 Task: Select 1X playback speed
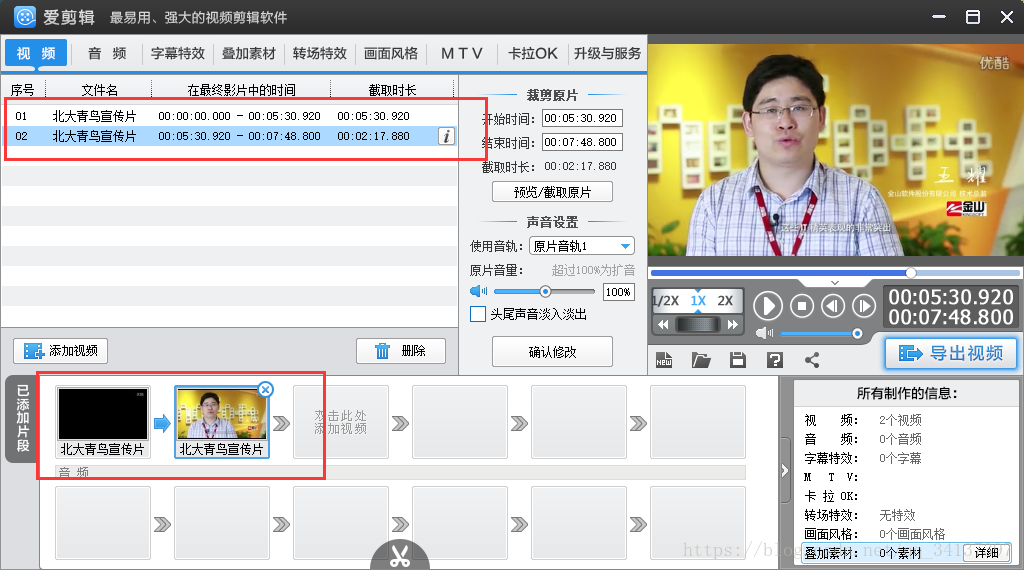click(x=698, y=301)
